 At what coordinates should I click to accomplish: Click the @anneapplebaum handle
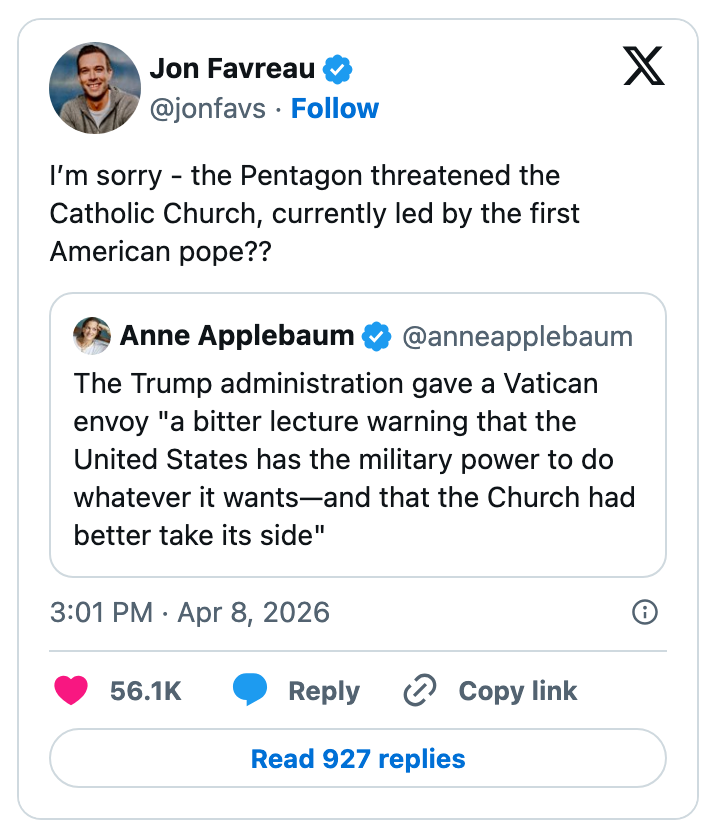(x=517, y=337)
